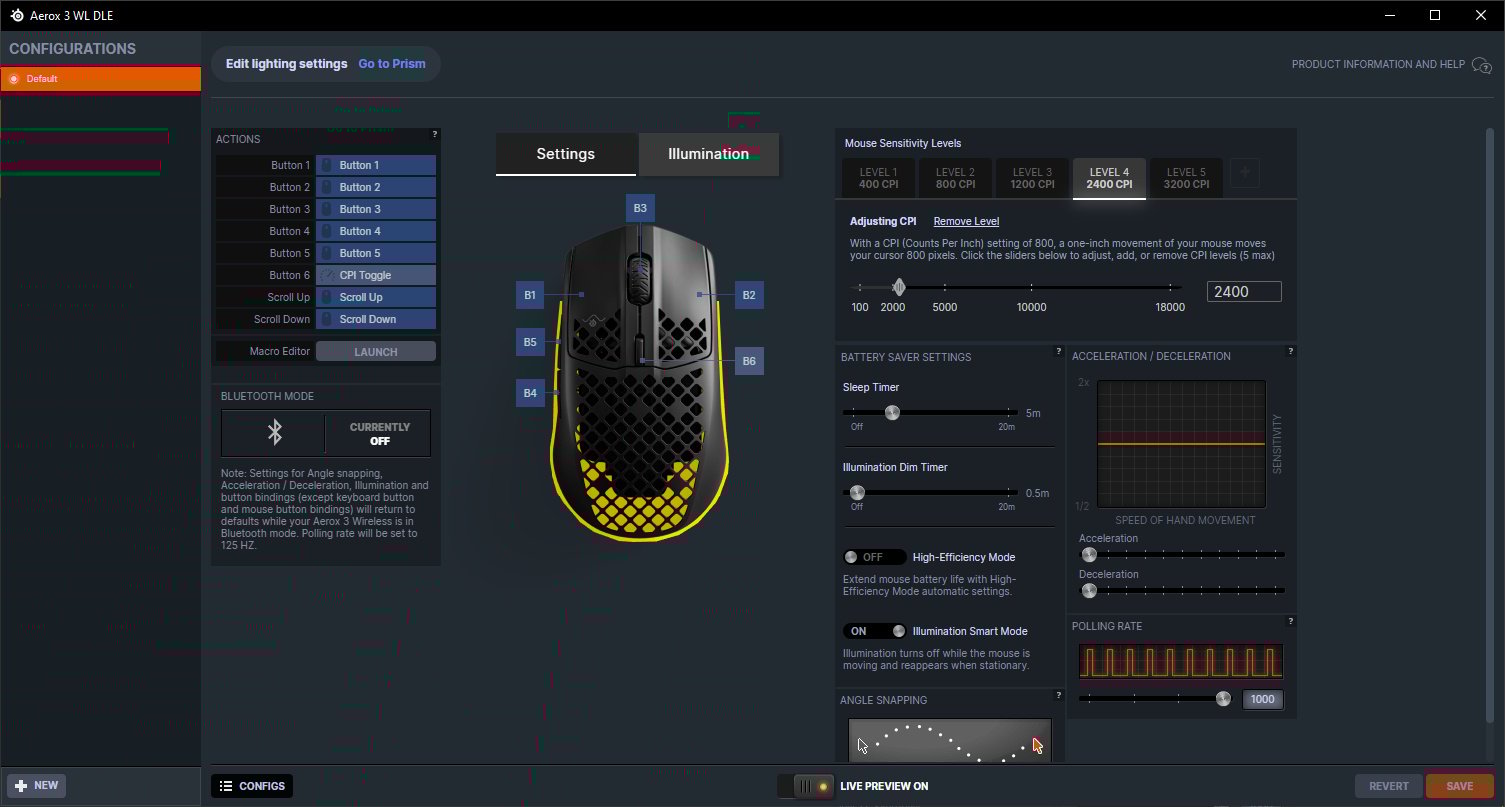
Task: Toggle Illumination Smart Mode switch
Action: click(x=875, y=631)
